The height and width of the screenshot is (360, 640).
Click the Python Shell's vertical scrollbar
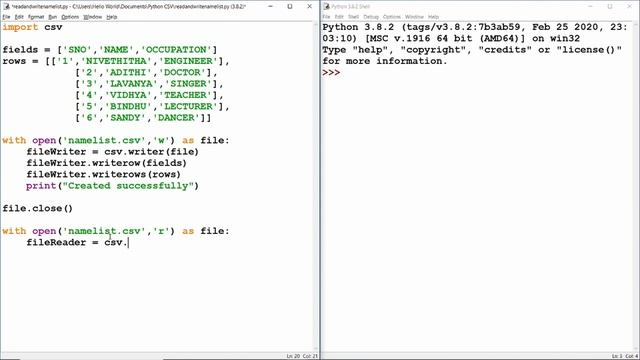pos(636,187)
